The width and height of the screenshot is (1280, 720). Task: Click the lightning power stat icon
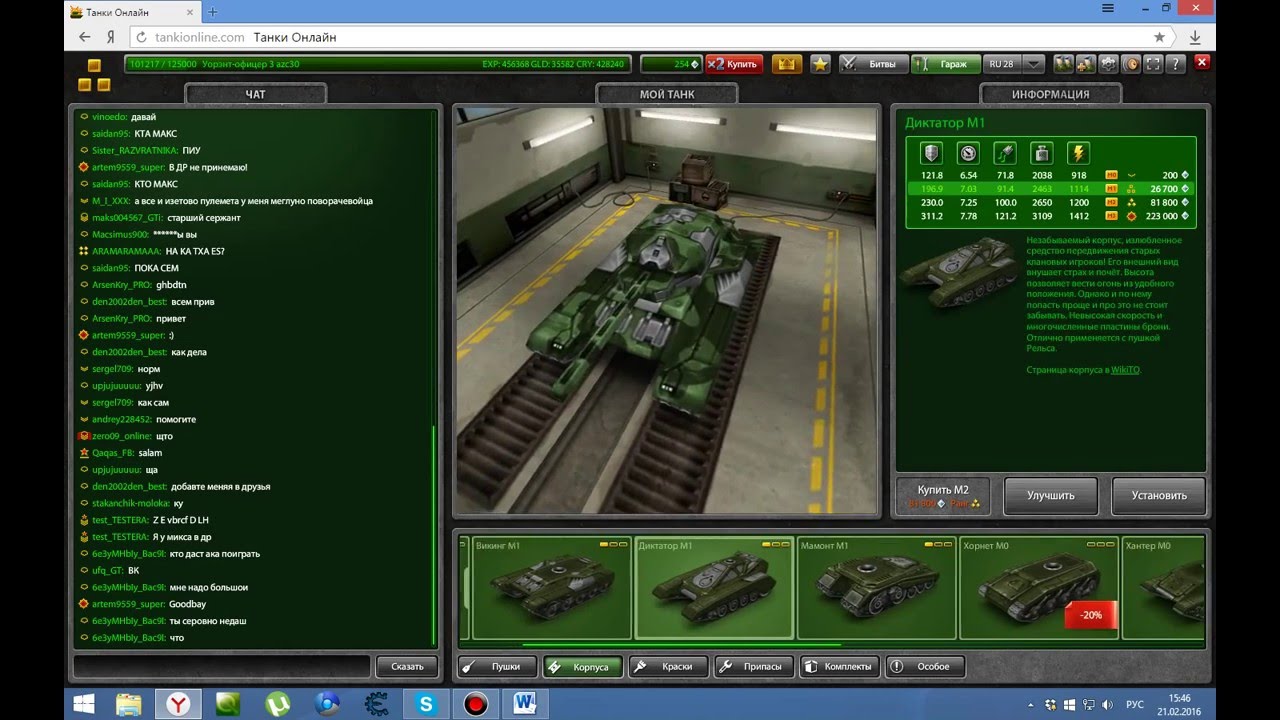tap(1078, 154)
